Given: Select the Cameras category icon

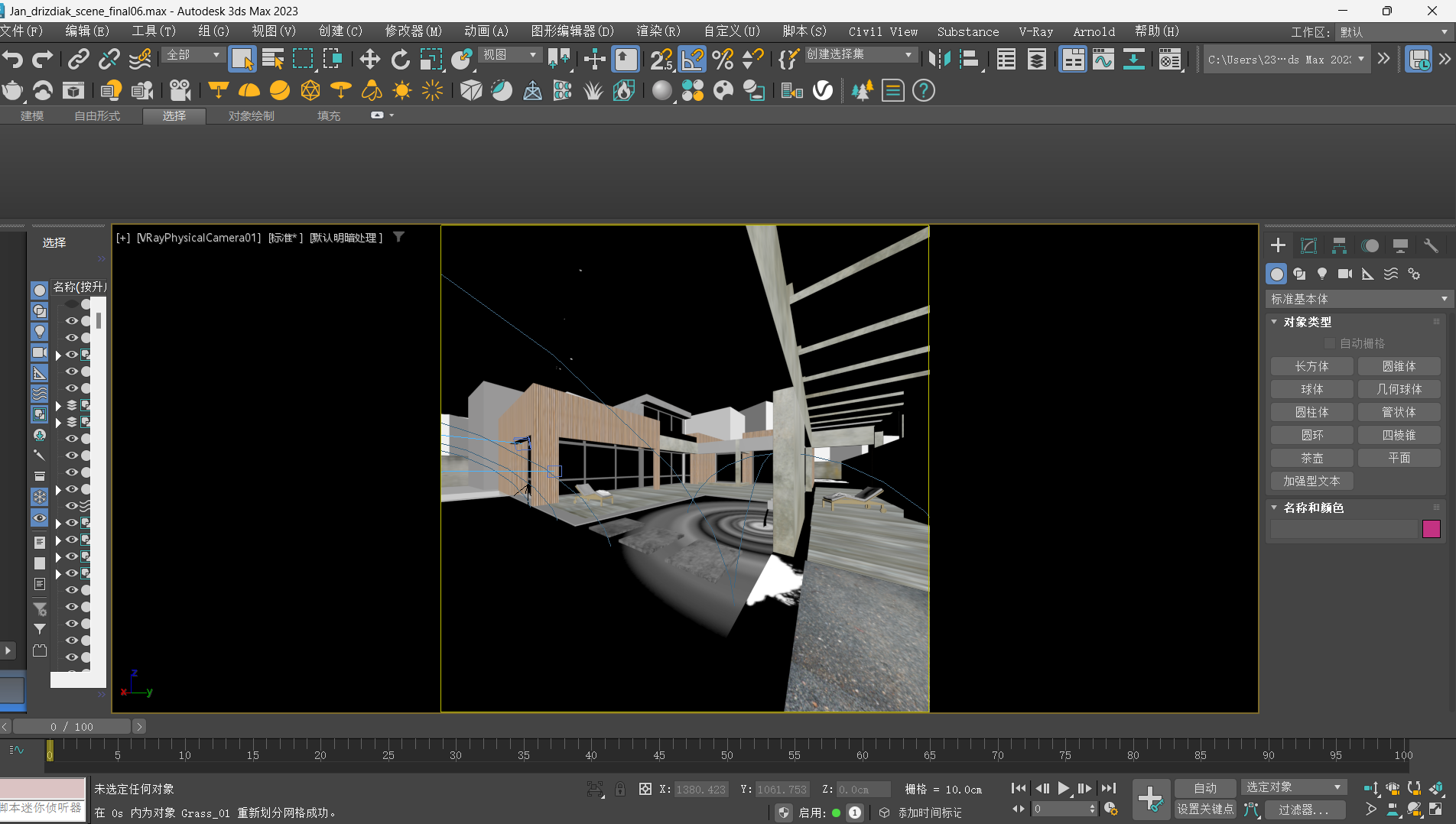Looking at the screenshot, I should 1345,274.
